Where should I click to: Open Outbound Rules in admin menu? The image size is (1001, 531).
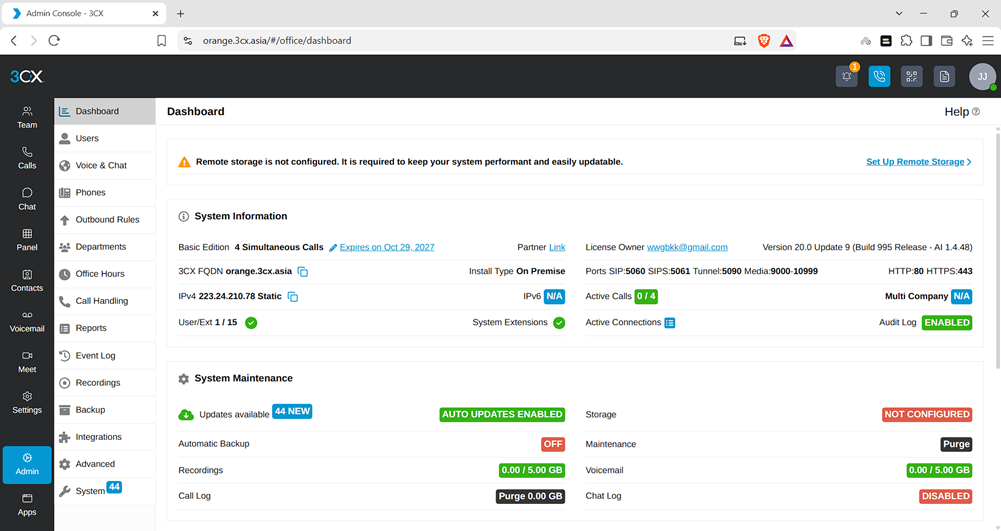click(105, 220)
